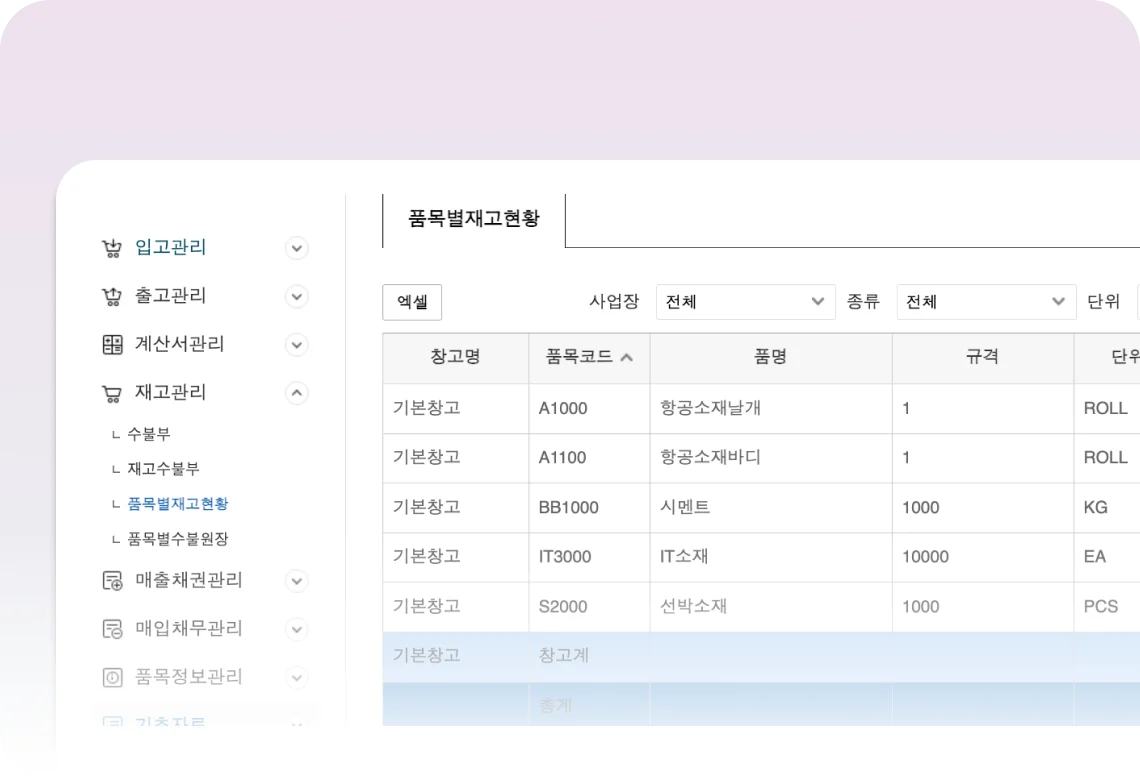Click the 매입채무관리 document icon
The height and width of the screenshot is (780, 1140).
click(112, 629)
